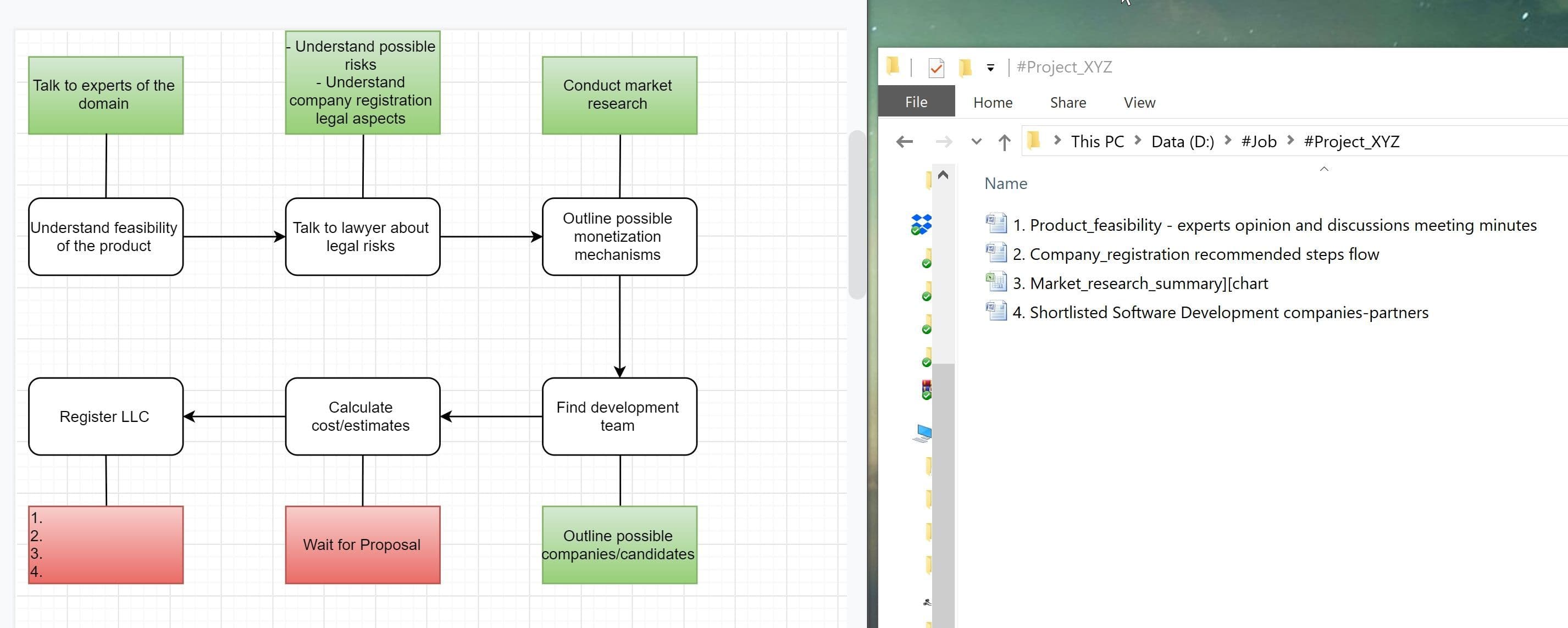Screen dimensions: 1568x628
Task: Click the back navigation arrow
Action: coord(905,141)
